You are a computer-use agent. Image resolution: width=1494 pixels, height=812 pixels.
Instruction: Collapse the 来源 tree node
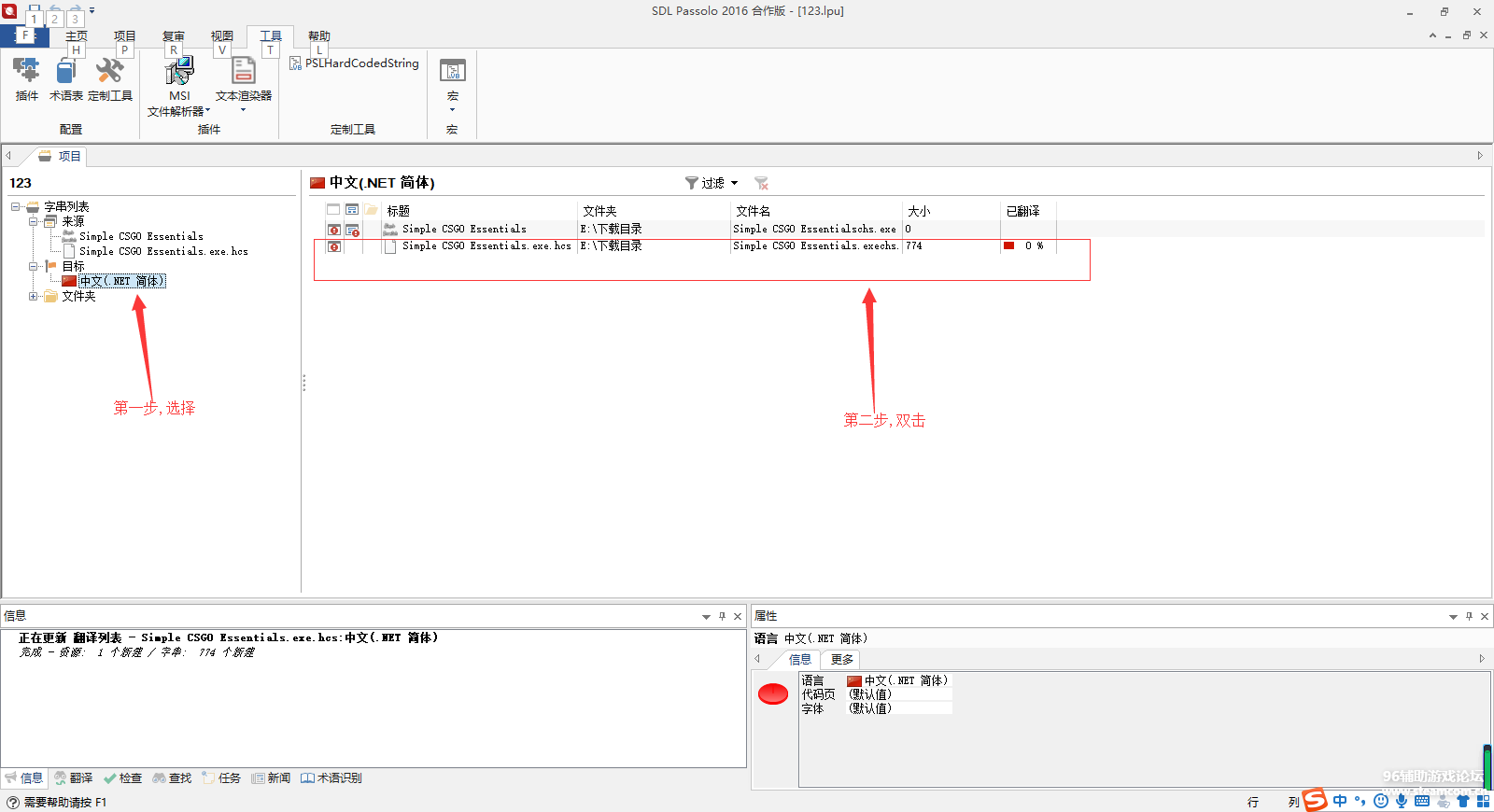tap(33, 222)
